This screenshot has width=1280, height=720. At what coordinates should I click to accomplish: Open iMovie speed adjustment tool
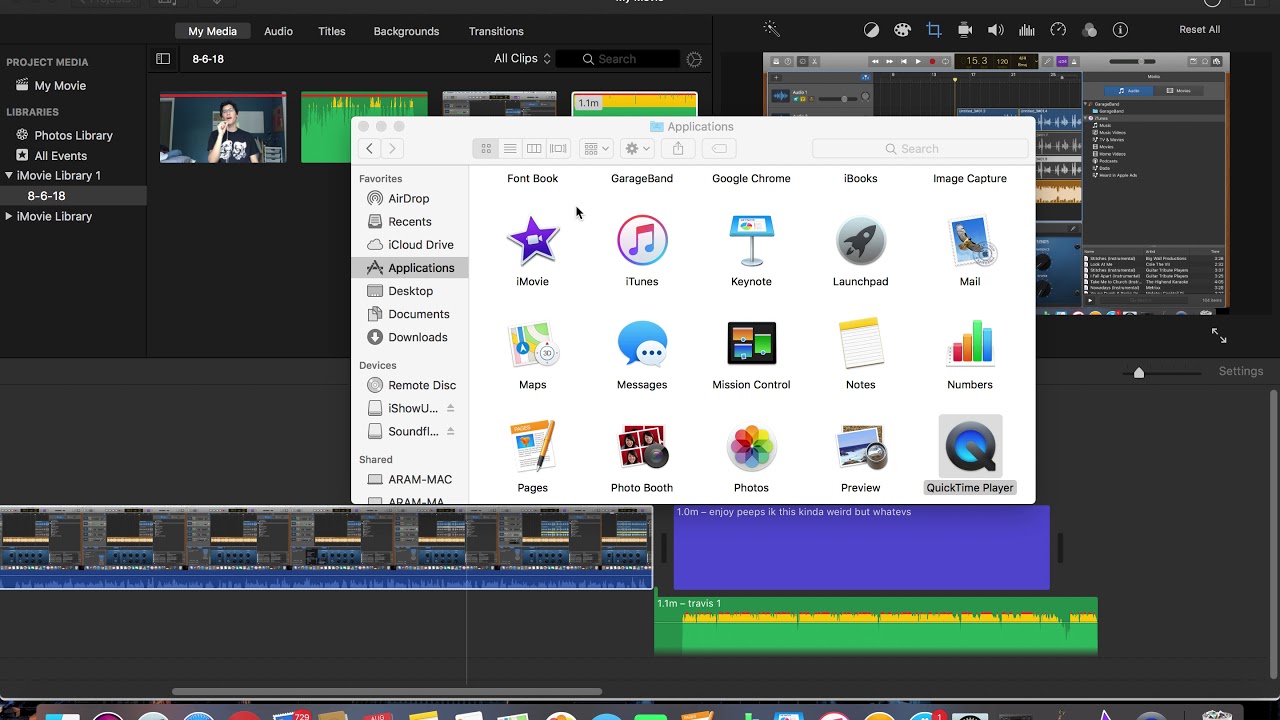pyautogui.click(x=1058, y=30)
